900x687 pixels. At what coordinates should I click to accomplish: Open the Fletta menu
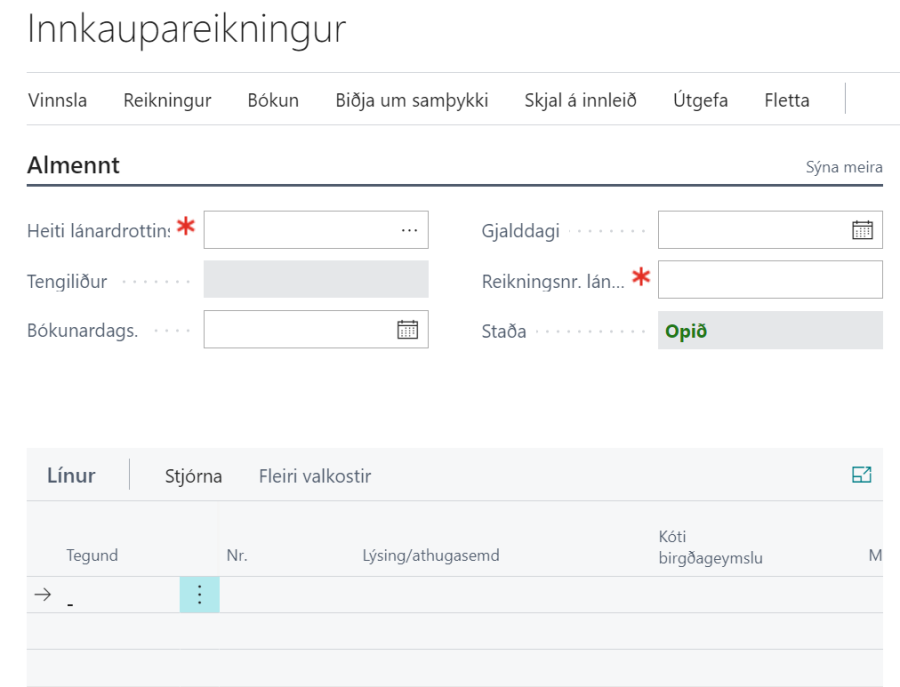point(786,100)
